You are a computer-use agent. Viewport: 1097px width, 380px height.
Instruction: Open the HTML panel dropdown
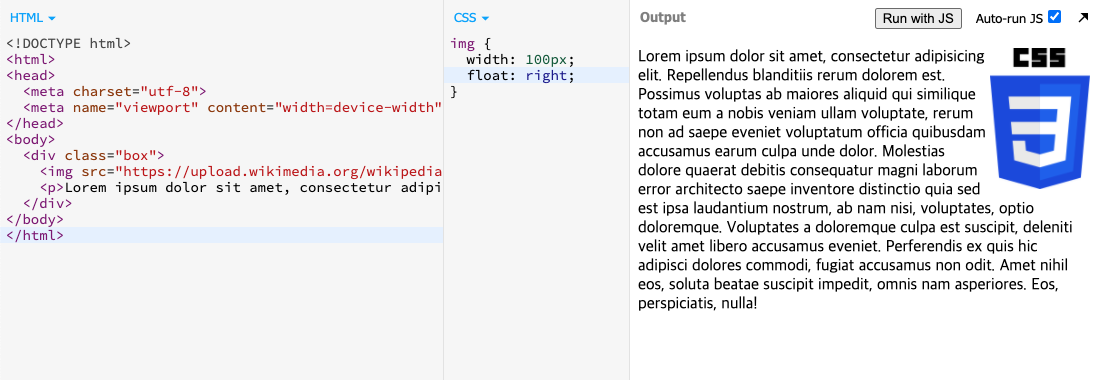click(x=32, y=17)
